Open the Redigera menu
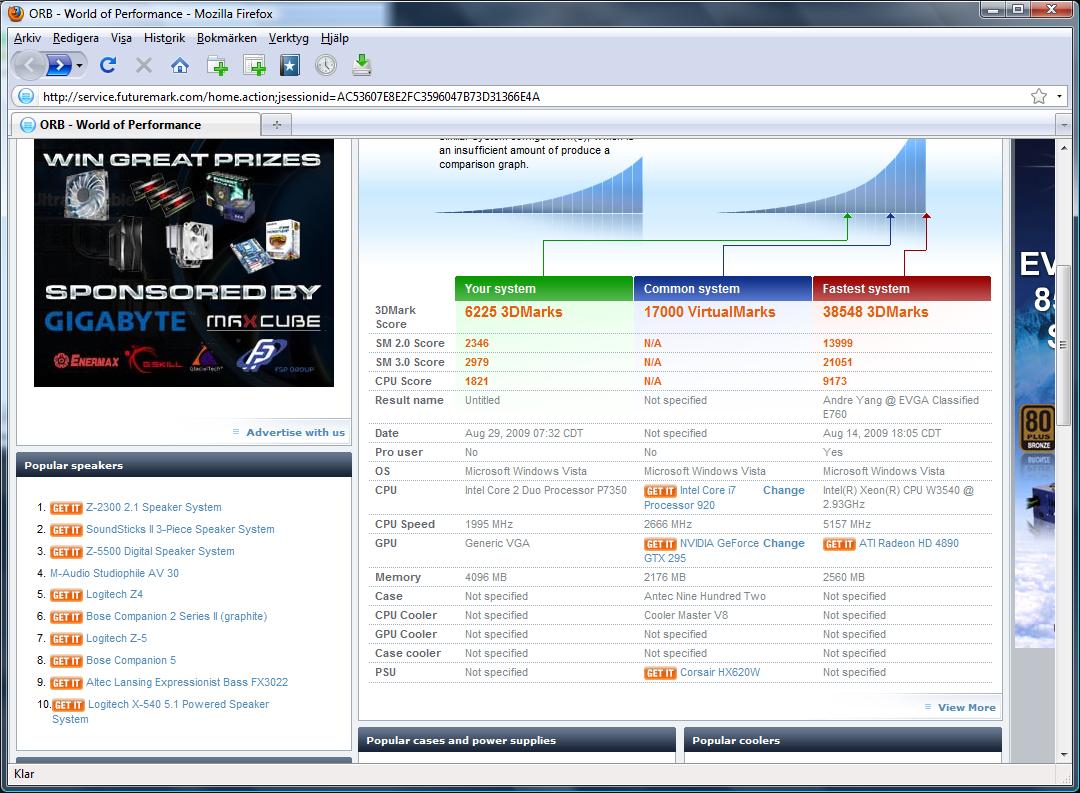 [x=76, y=38]
